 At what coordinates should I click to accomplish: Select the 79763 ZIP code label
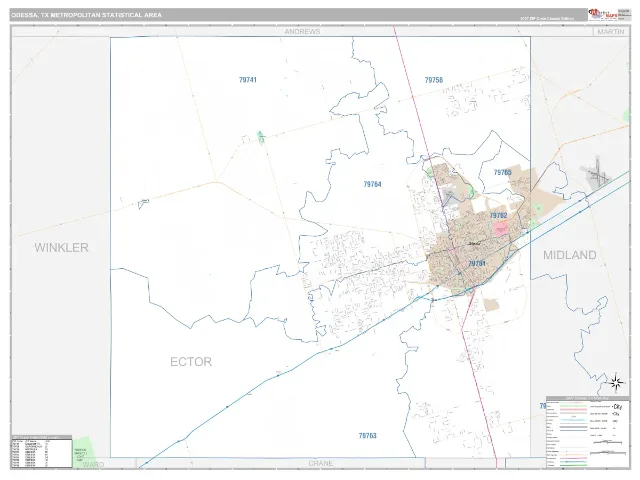click(367, 436)
